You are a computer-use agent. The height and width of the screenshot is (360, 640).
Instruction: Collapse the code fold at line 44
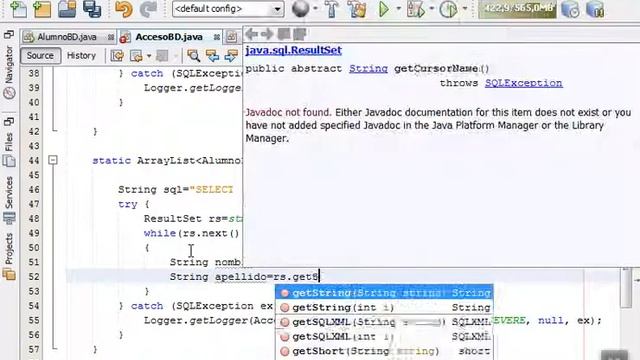[x=53, y=160]
